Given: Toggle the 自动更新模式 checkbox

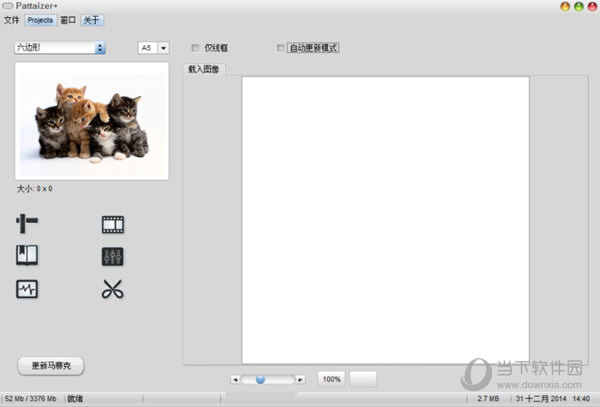Looking at the screenshot, I should pyautogui.click(x=280, y=48).
